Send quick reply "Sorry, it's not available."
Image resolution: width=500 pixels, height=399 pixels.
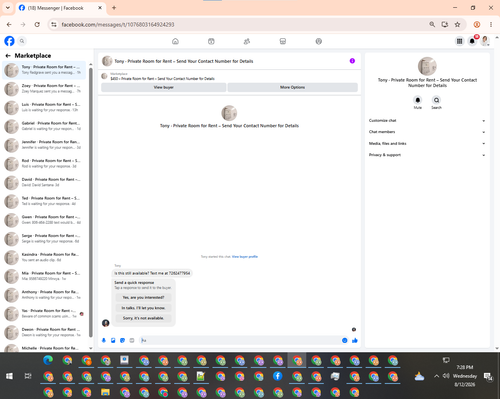(143, 318)
